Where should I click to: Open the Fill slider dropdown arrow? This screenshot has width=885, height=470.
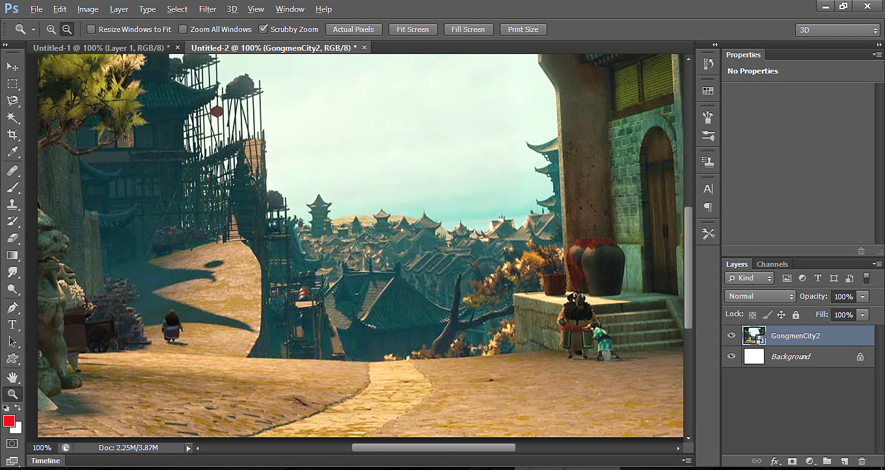point(863,315)
